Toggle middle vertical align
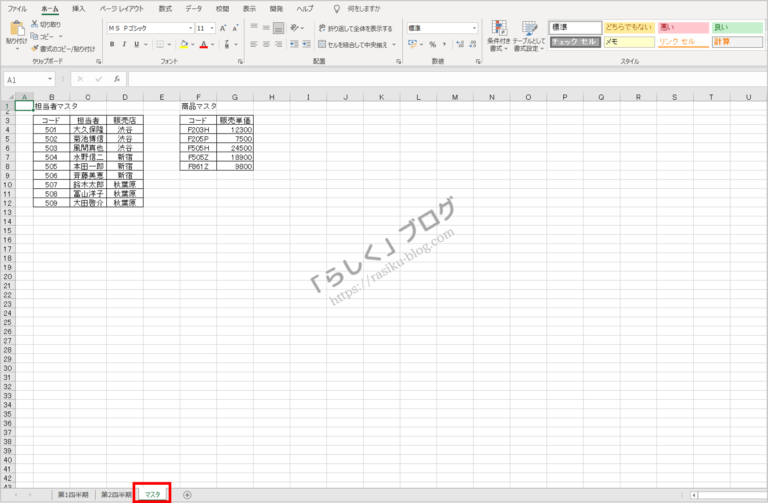 pyautogui.click(x=266, y=28)
